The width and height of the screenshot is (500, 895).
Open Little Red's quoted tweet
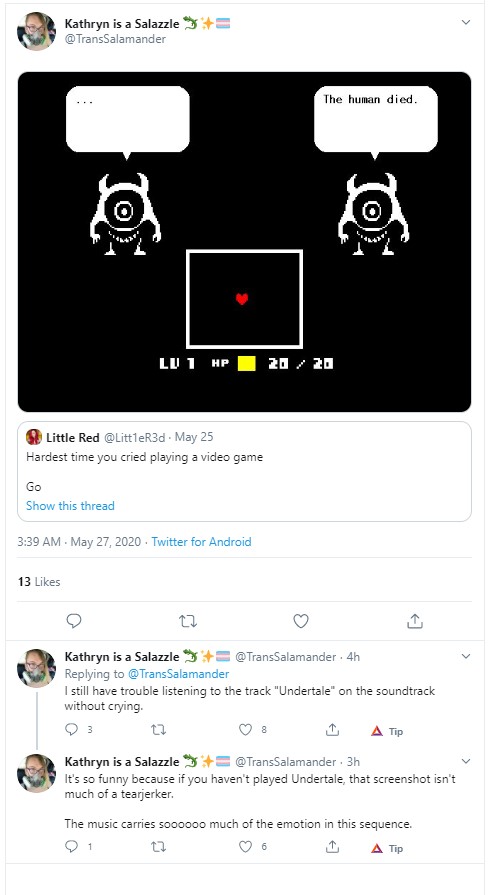(x=244, y=471)
